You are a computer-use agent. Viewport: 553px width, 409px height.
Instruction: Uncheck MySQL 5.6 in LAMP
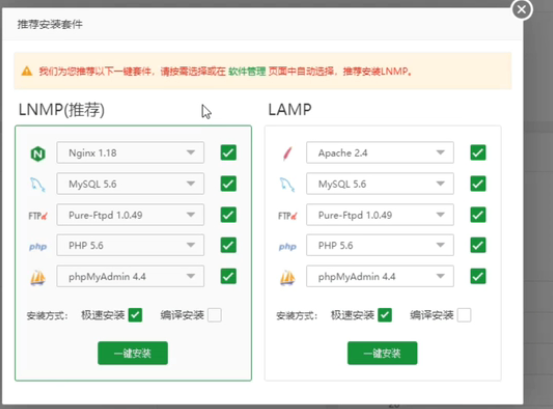point(478,184)
